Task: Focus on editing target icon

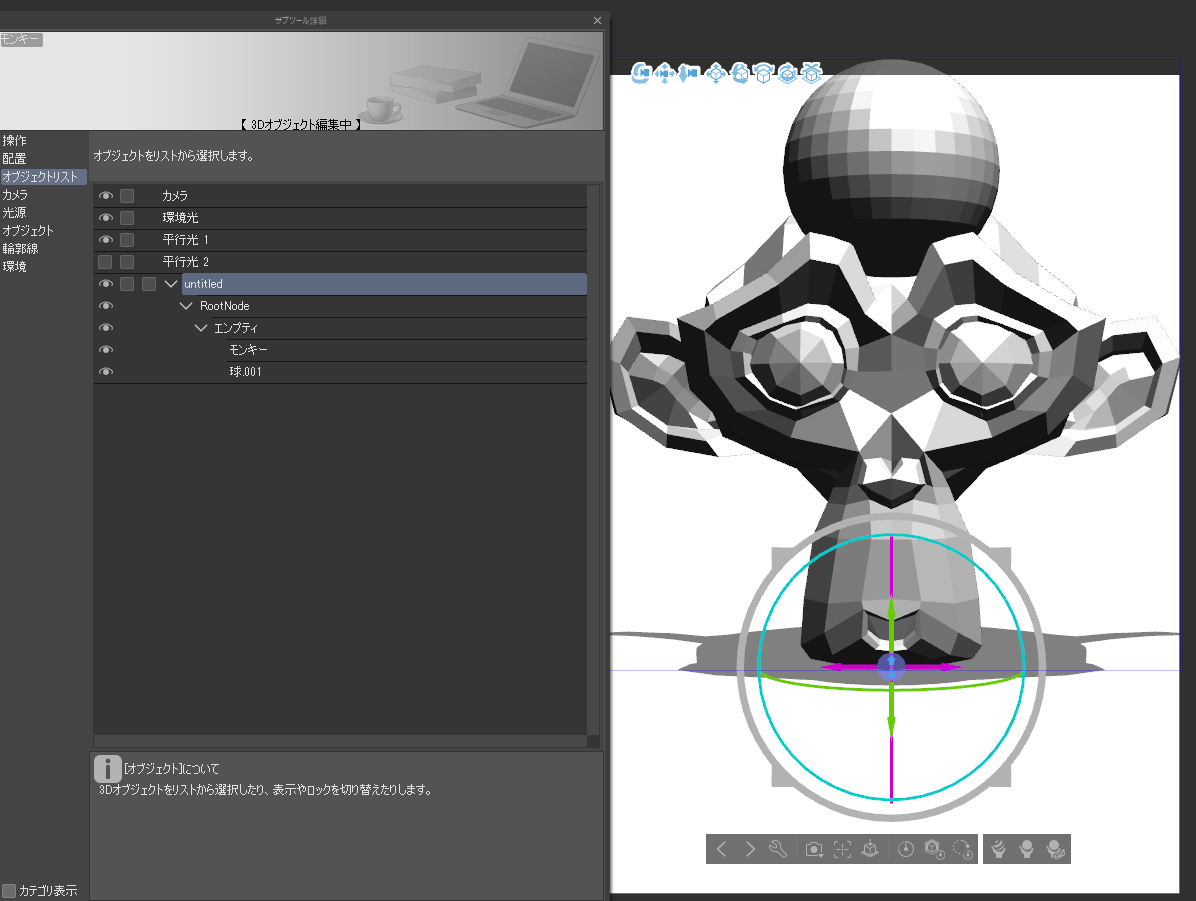Action: coord(842,849)
